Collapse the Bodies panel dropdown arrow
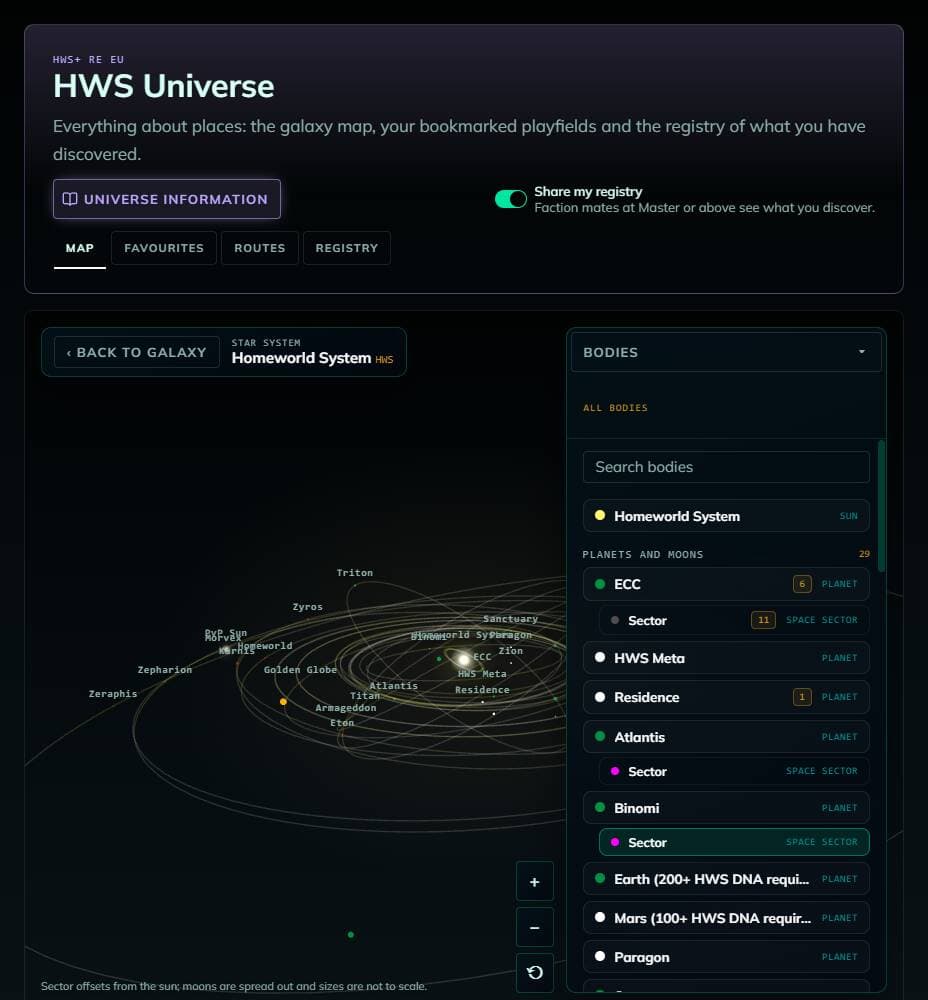The height and width of the screenshot is (1000, 928). pyautogui.click(x=862, y=351)
